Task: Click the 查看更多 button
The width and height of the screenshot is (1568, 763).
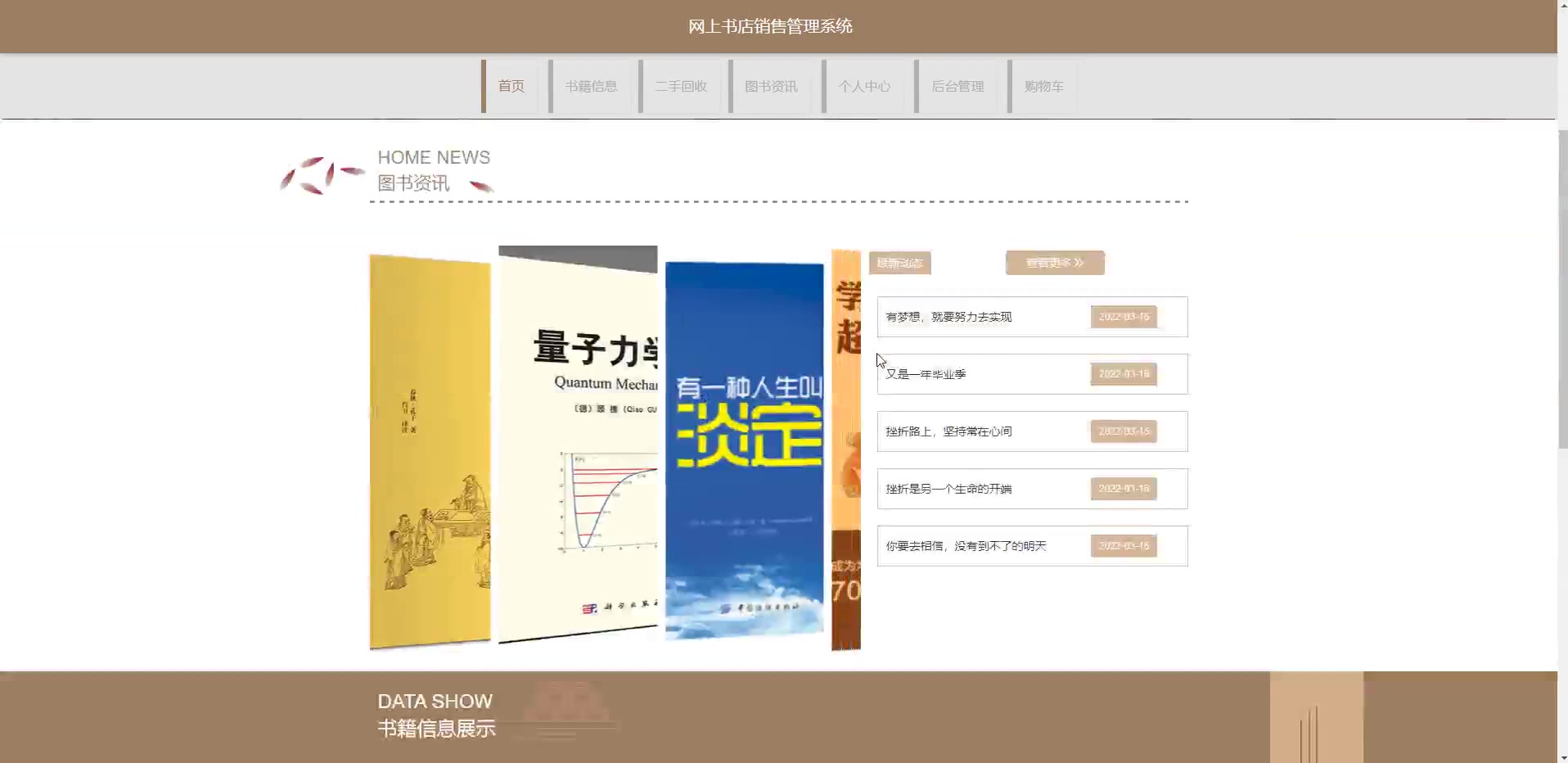Action: (x=1055, y=263)
